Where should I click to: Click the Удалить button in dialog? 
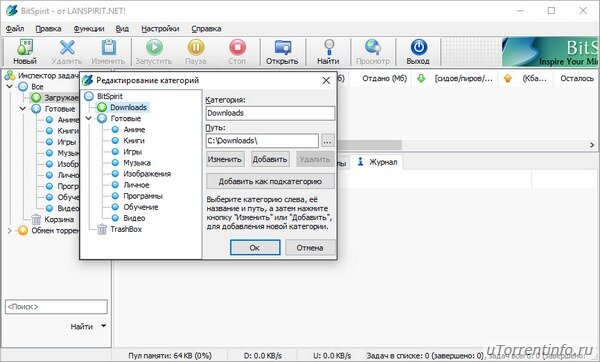tap(315, 159)
